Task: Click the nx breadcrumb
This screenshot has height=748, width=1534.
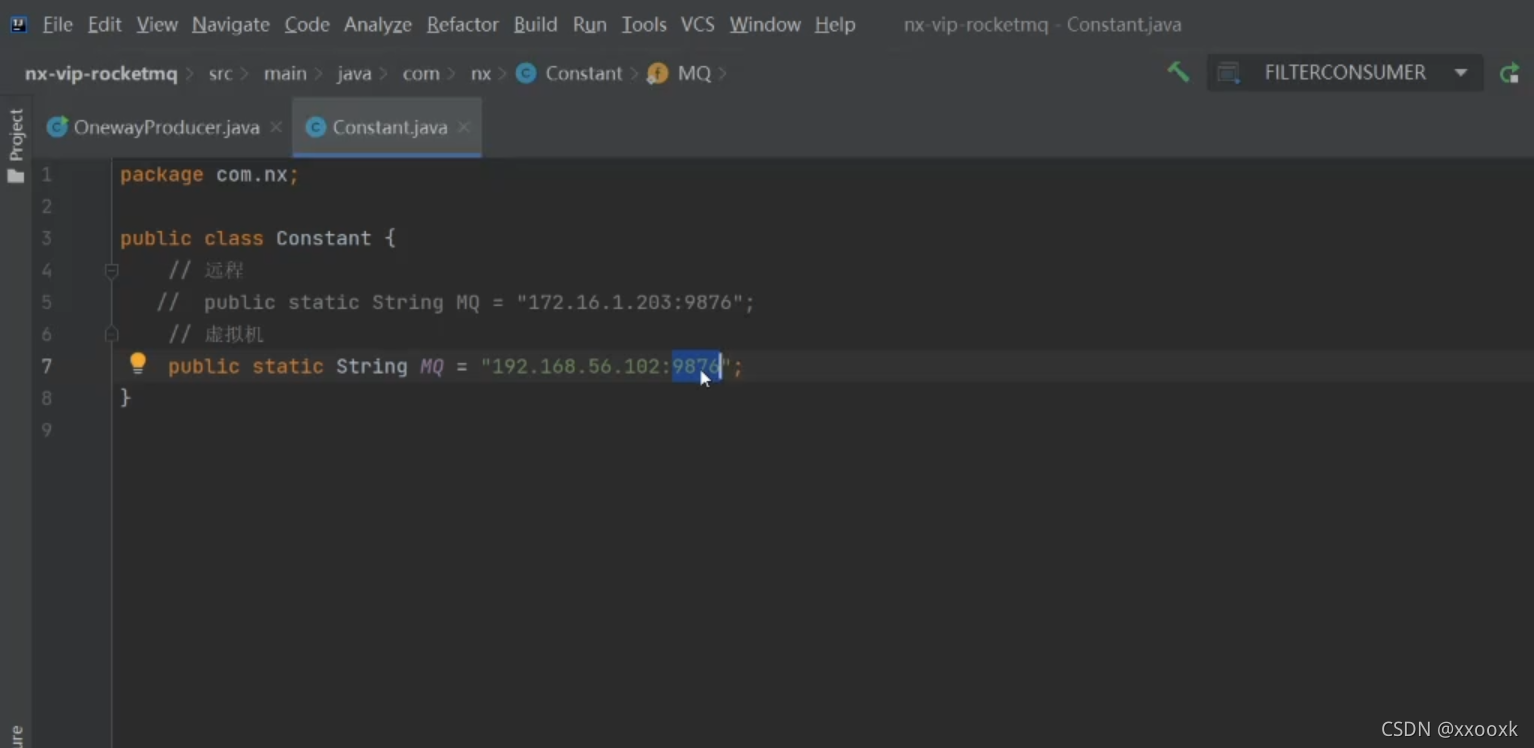Action: [x=481, y=73]
